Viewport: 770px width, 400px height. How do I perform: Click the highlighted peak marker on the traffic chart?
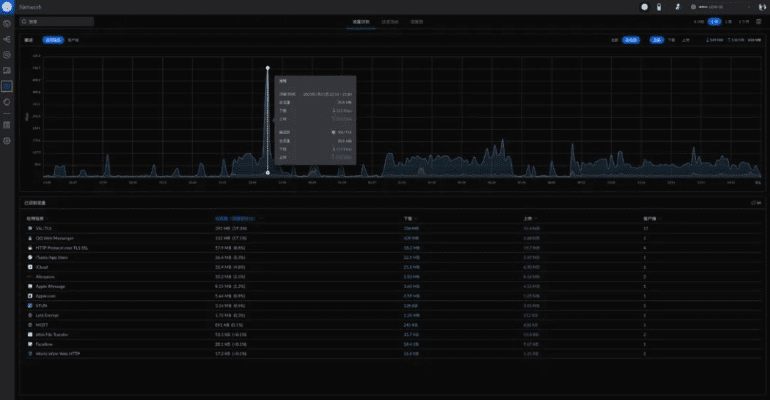click(267, 68)
